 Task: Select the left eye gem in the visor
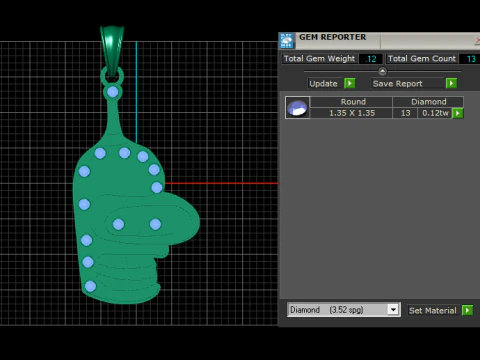[x=118, y=224]
